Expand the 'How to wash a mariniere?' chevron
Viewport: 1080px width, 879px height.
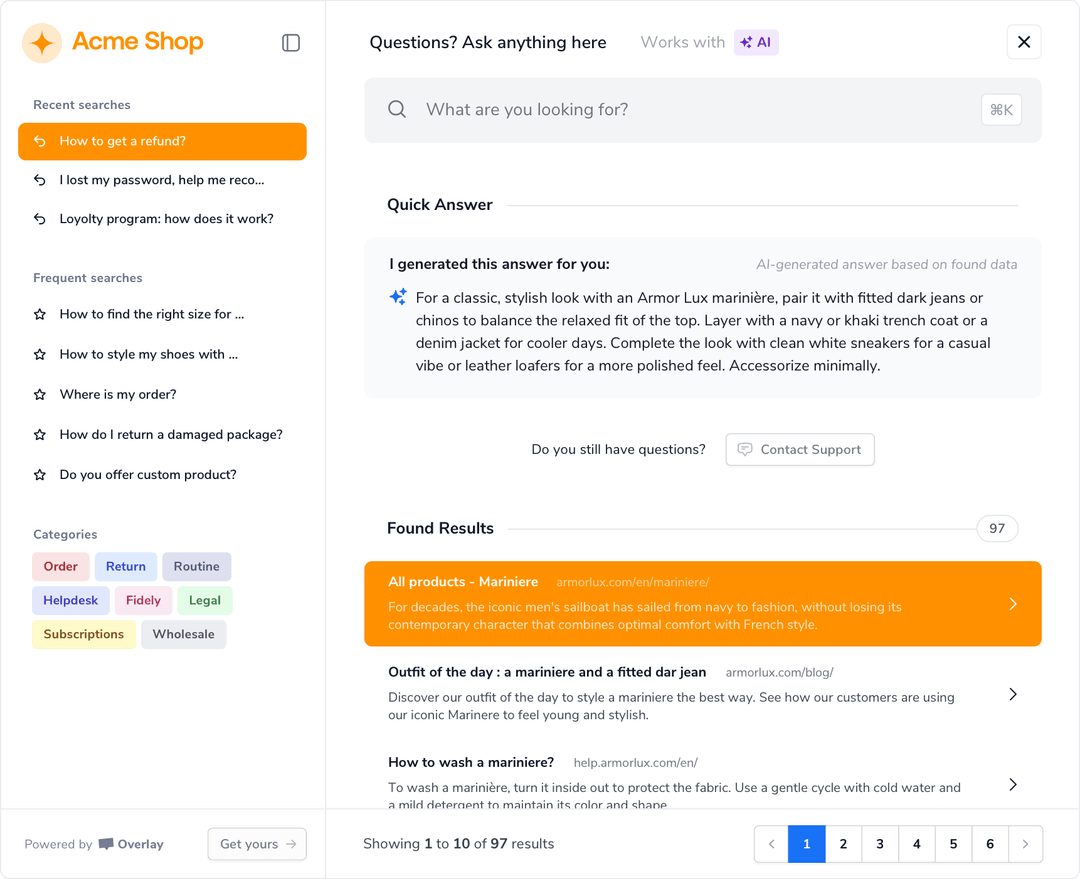[1013, 784]
